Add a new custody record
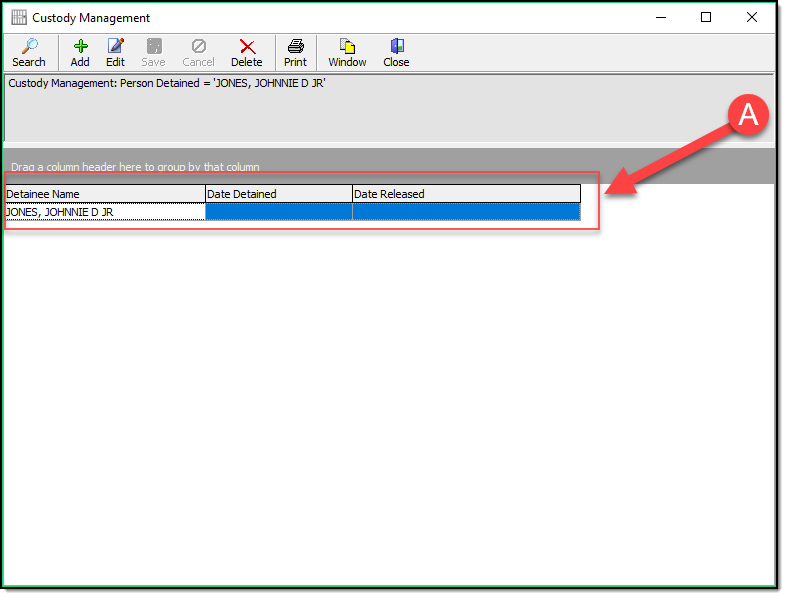786x597 pixels. coord(80,47)
